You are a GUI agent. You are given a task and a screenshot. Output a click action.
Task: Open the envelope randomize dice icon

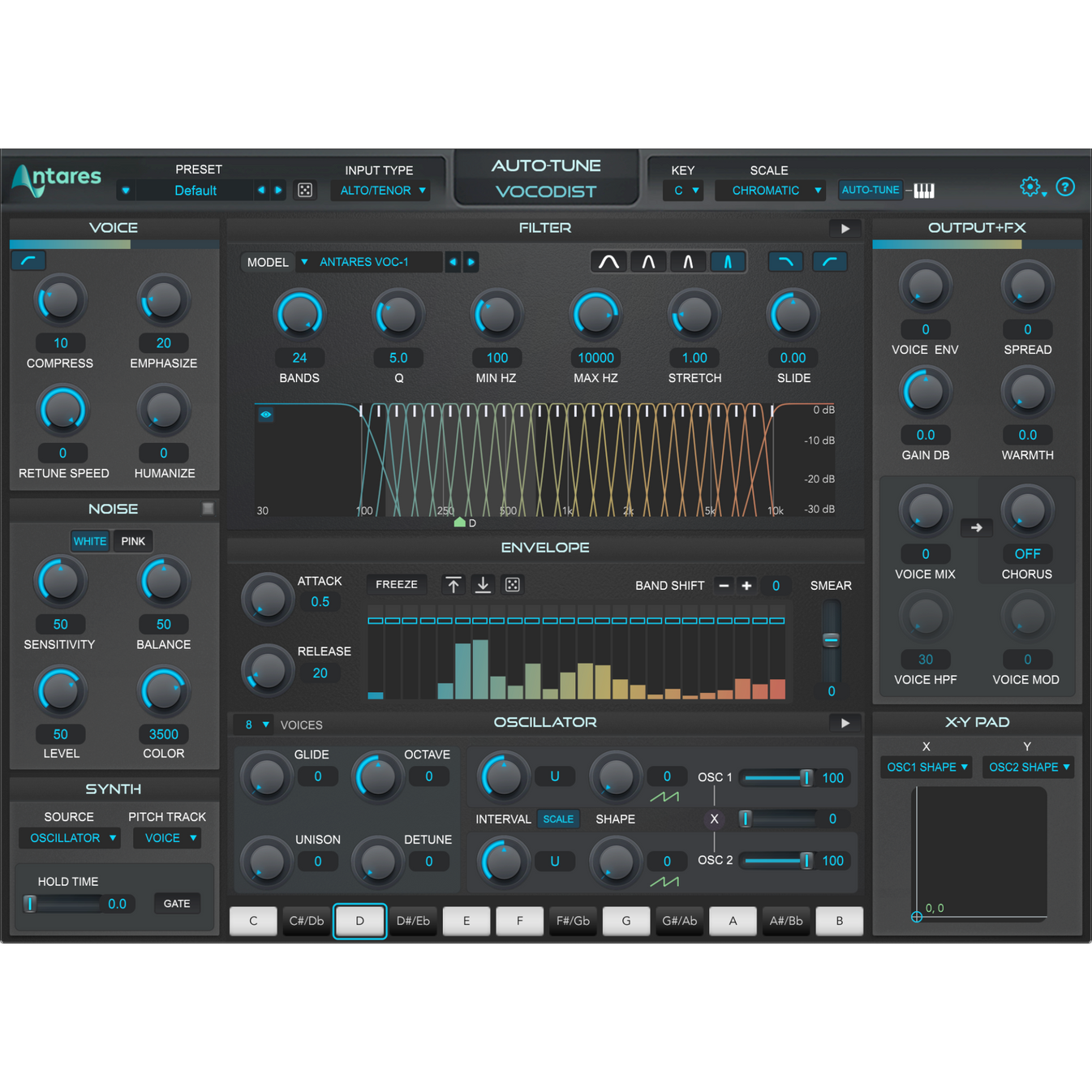513,584
